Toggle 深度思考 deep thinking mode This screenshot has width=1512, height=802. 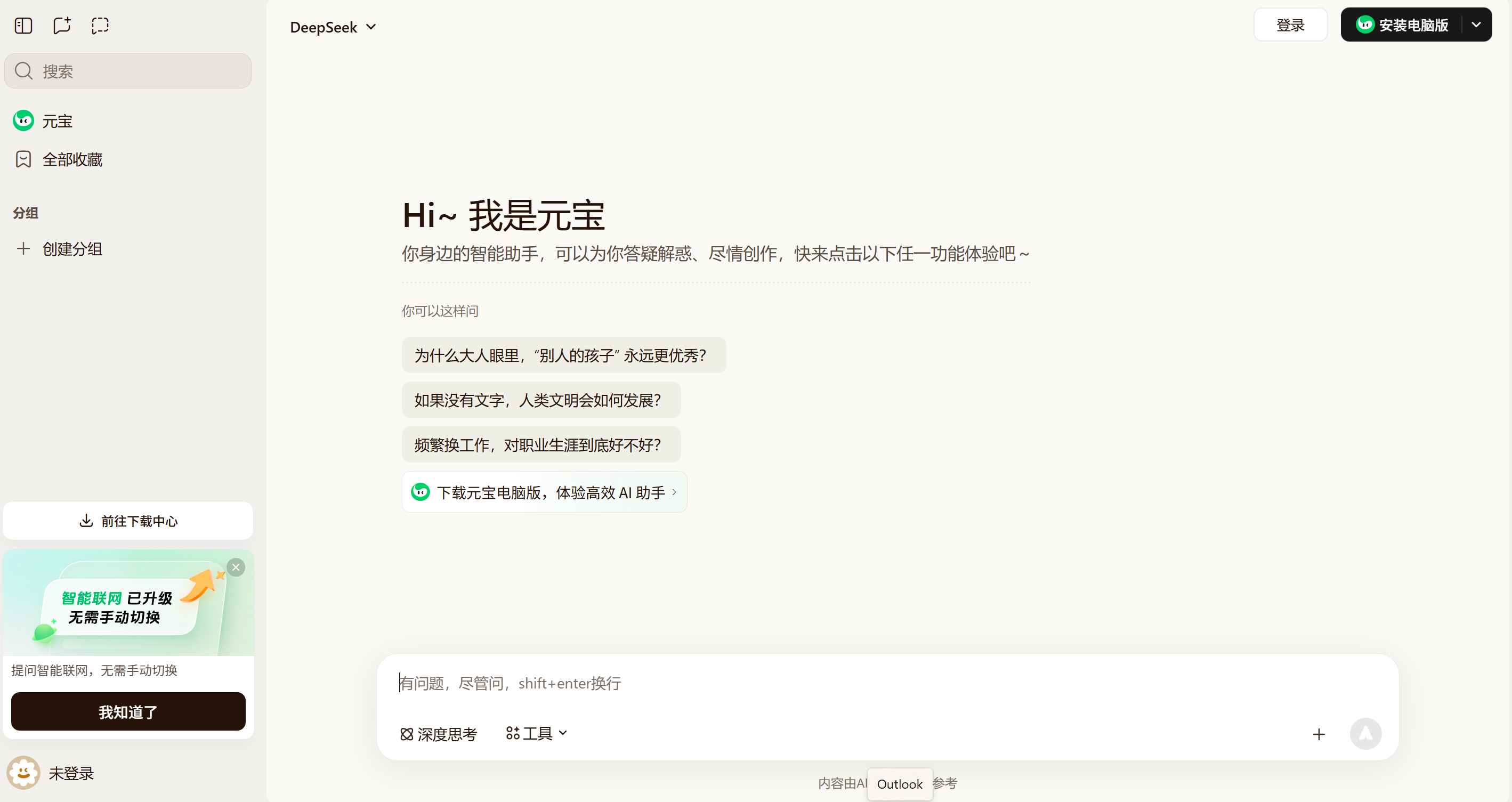(439, 734)
